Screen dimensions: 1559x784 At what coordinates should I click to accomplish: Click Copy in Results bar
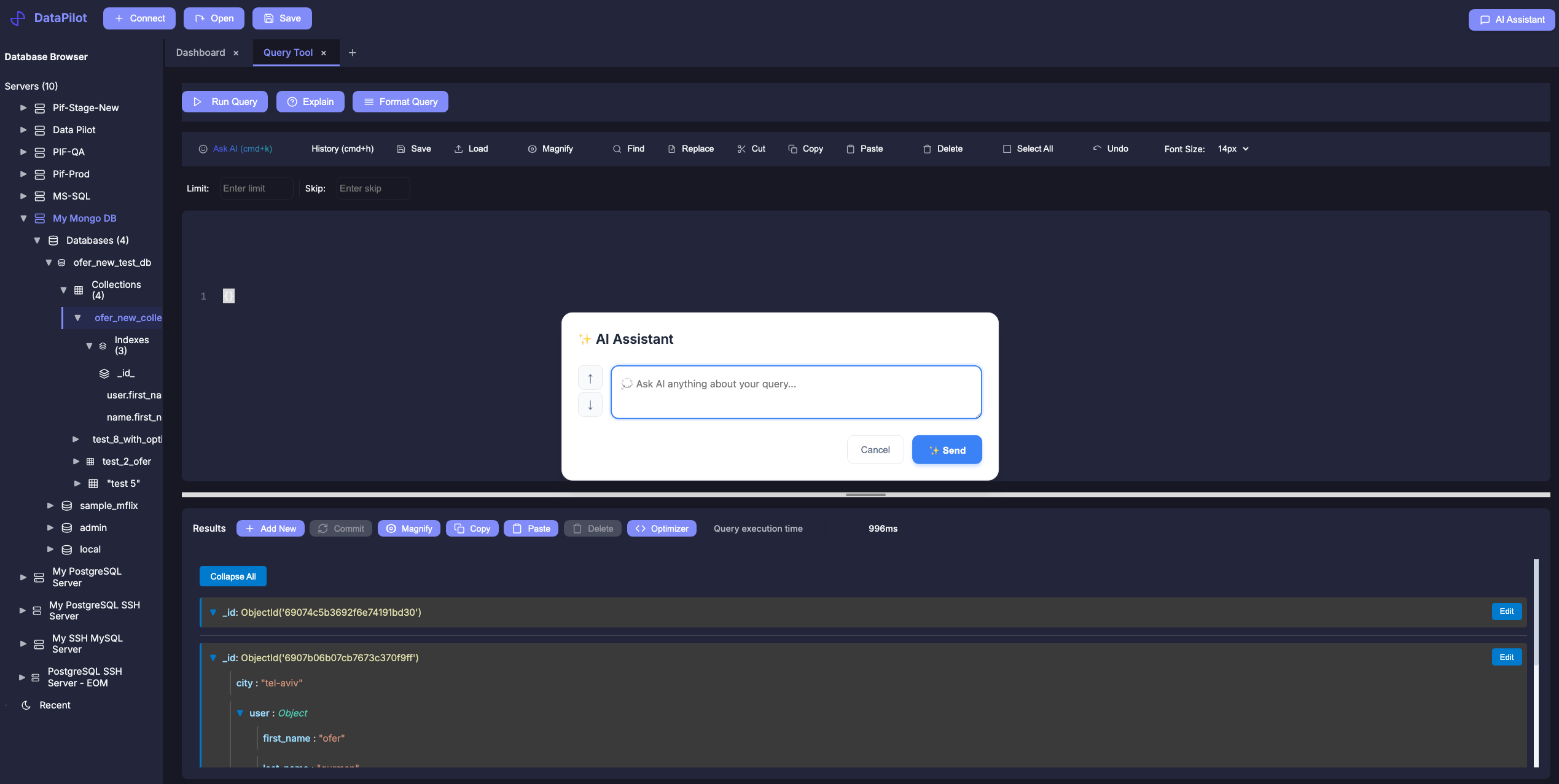[472, 529]
